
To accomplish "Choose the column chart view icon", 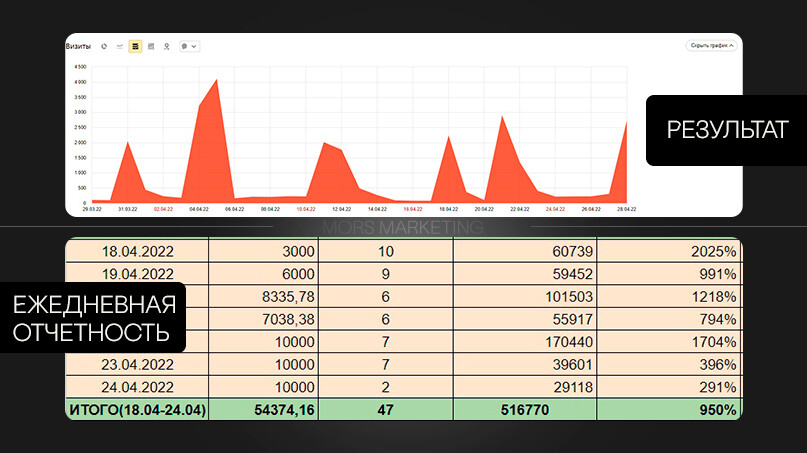I will [x=151, y=46].
